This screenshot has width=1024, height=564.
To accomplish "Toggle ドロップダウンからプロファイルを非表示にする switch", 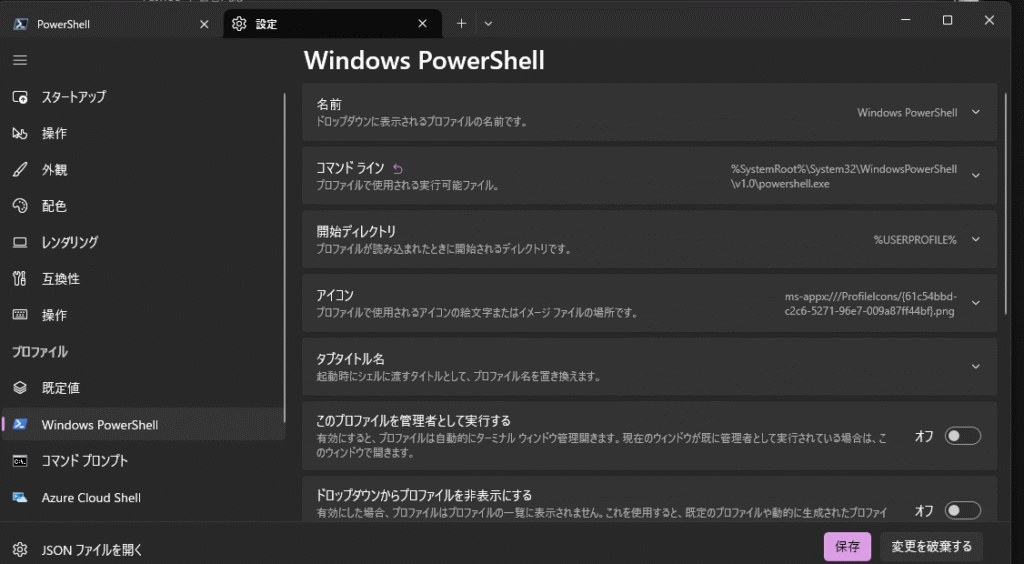I will pyautogui.click(x=963, y=510).
